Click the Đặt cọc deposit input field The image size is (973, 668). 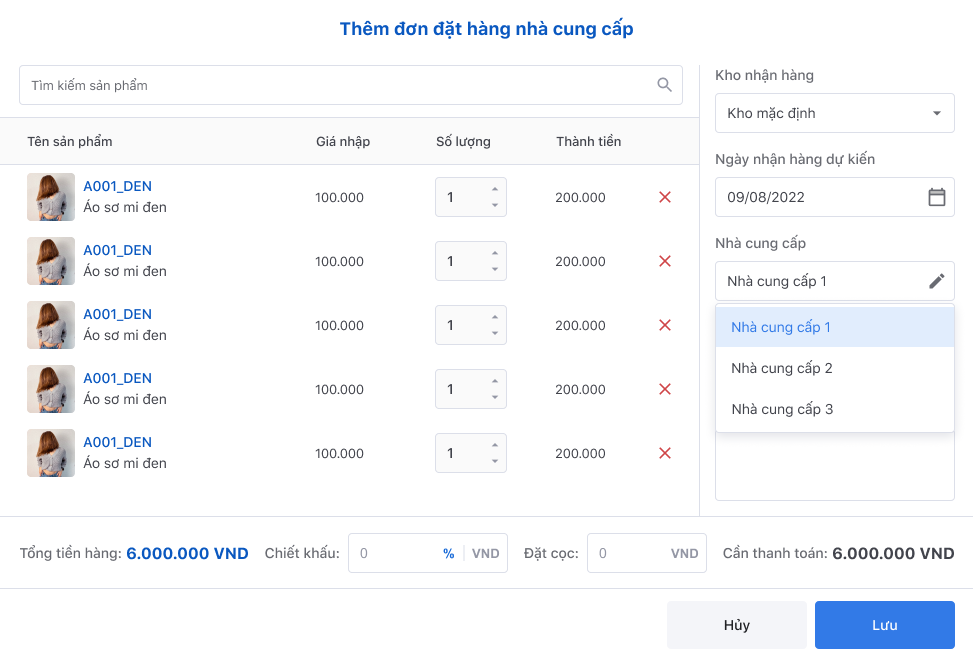(630, 554)
